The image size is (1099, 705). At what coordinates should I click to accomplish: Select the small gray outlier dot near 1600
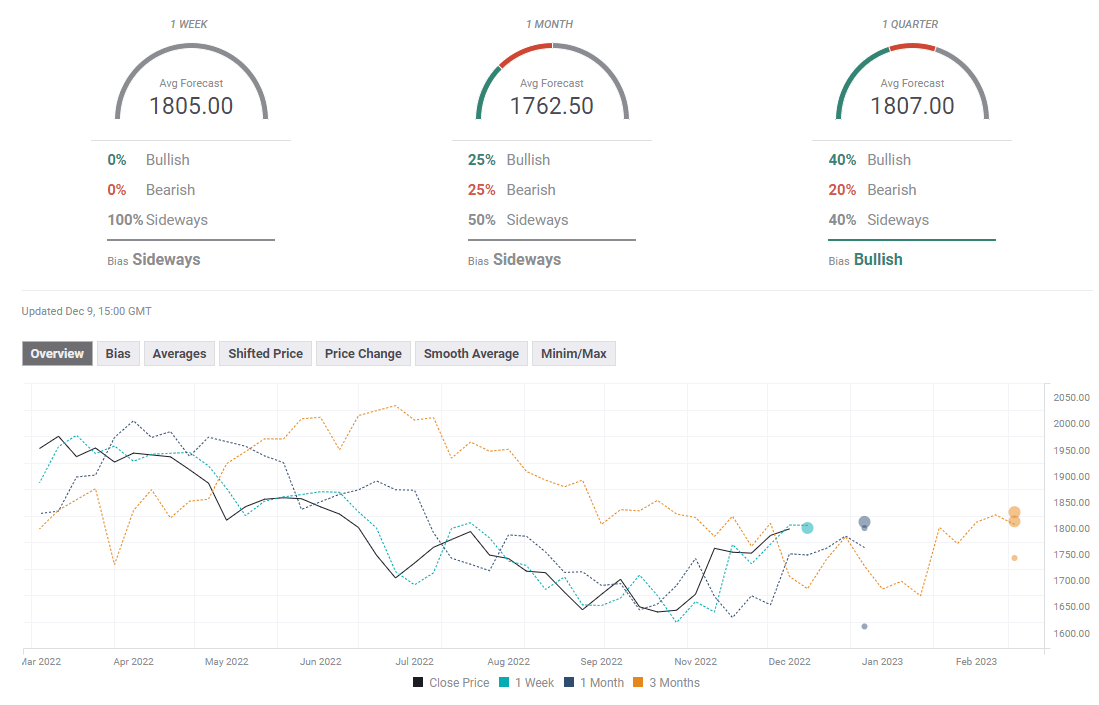click(864, 627)
